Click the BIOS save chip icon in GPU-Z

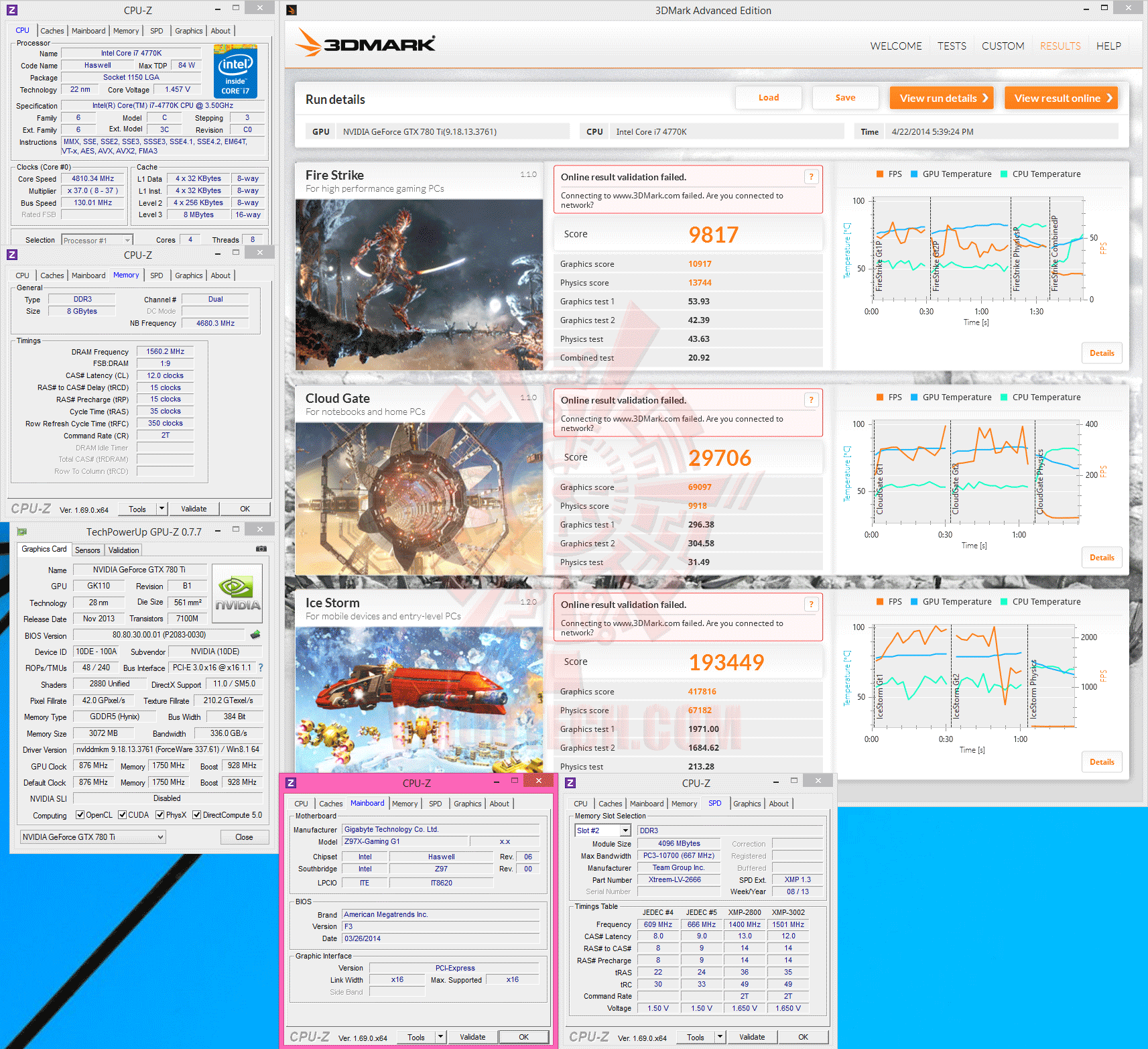pos(255,634)
